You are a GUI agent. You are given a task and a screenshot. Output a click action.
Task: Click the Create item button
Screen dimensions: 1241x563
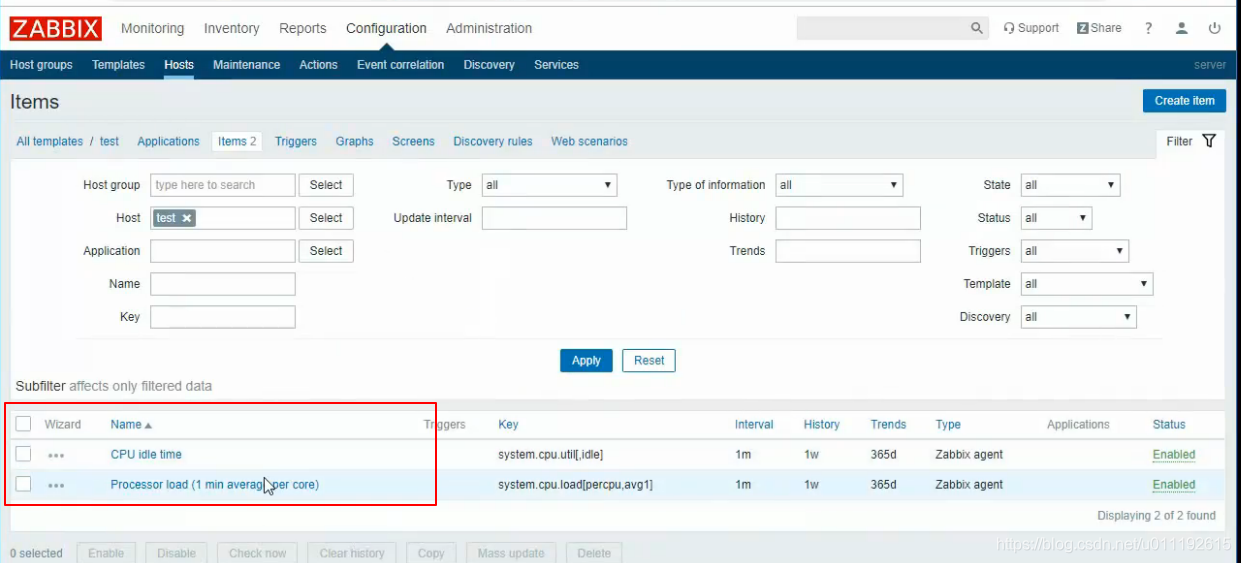pos(1184,101)
